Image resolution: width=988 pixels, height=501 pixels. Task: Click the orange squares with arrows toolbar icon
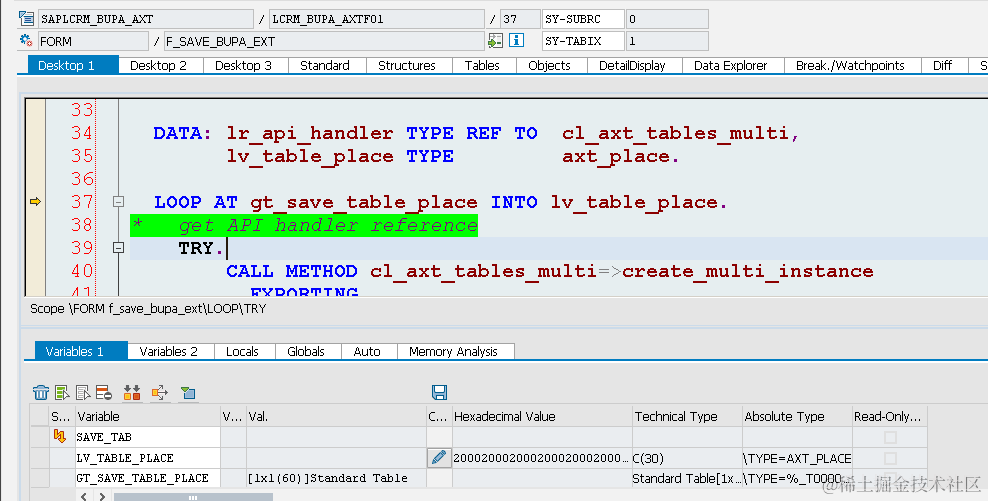tap(132, 393)
